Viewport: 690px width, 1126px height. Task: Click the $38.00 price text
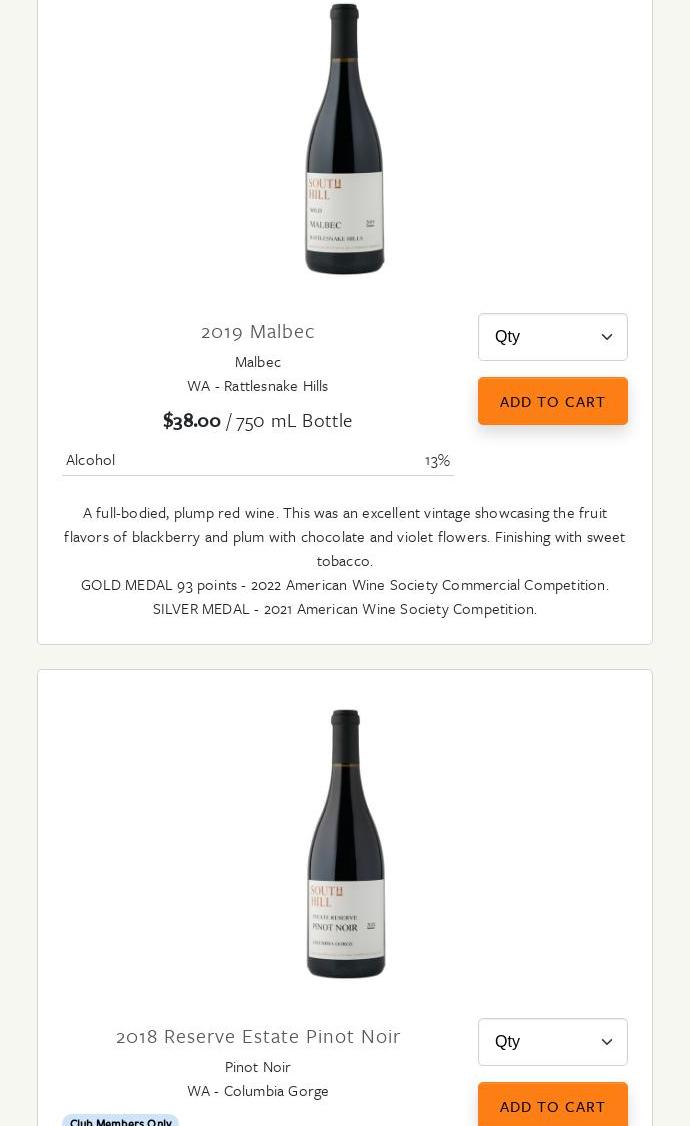192,420
